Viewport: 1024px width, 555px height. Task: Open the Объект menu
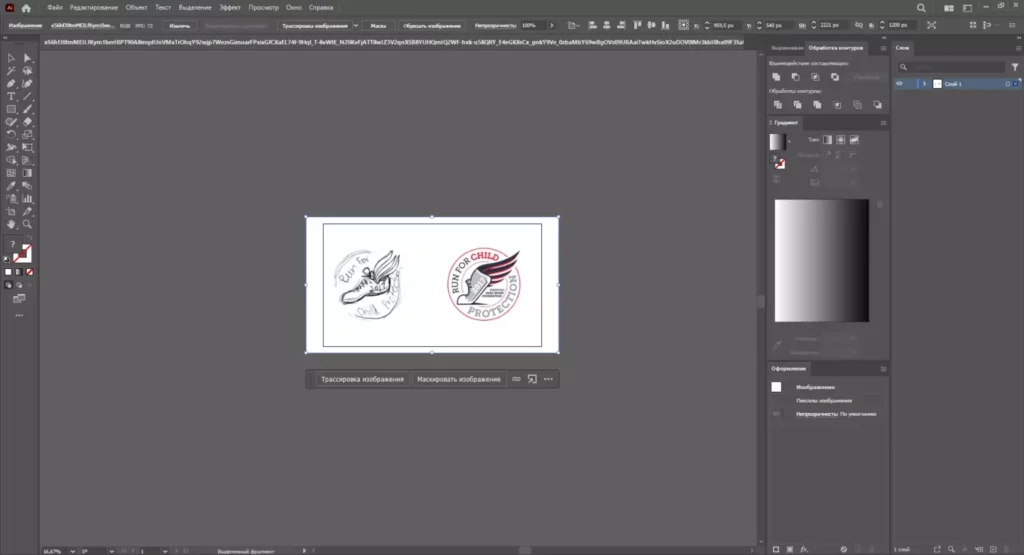(x=136, y=8)
